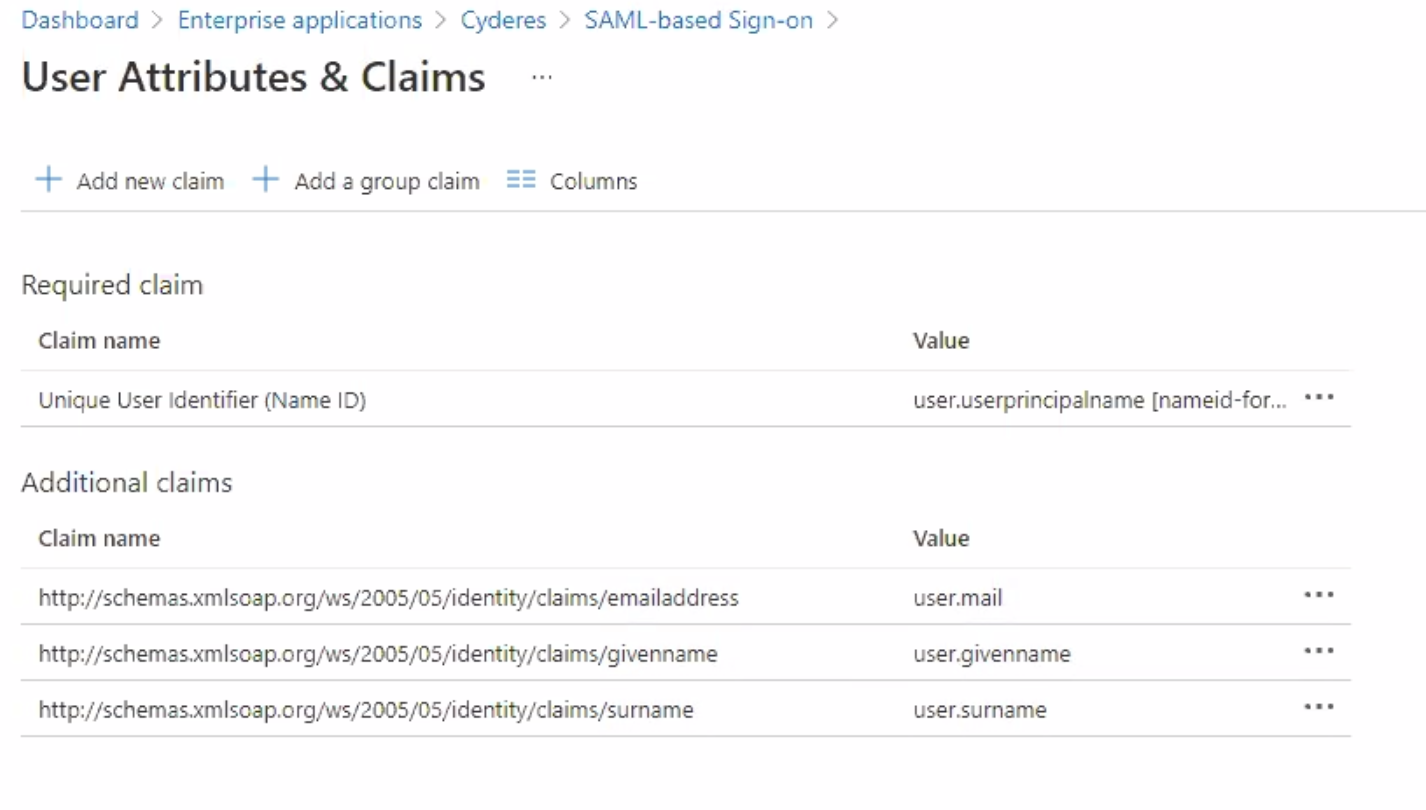This screenshot has height=810, width=1426.
Task: Open the more options ellipsis beside the page title
Action: tap(541, 78)
